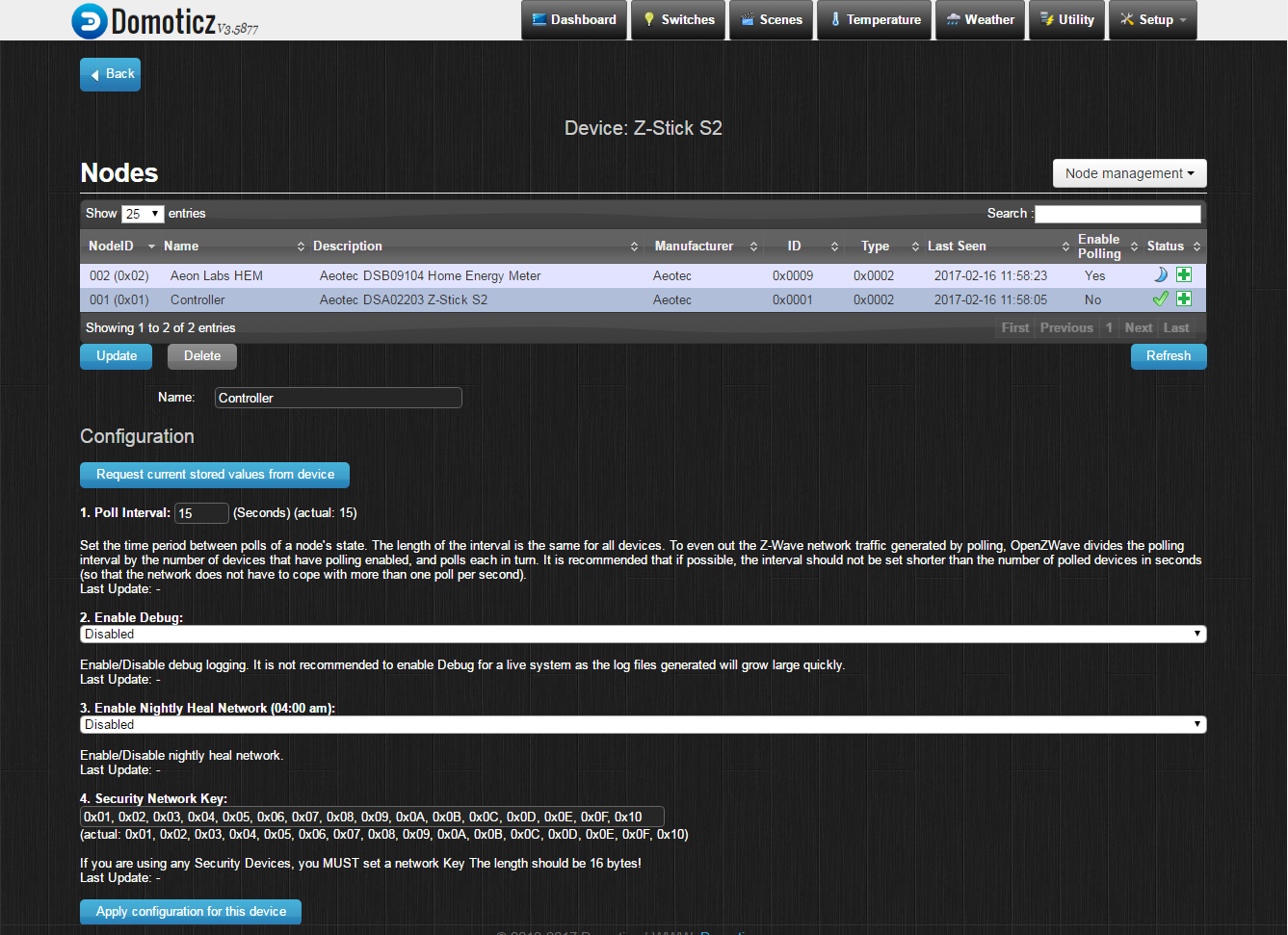The width and height of the screenshot is (1288, 935).
Task: Sort table by Status column
Action: (1173, 247)
